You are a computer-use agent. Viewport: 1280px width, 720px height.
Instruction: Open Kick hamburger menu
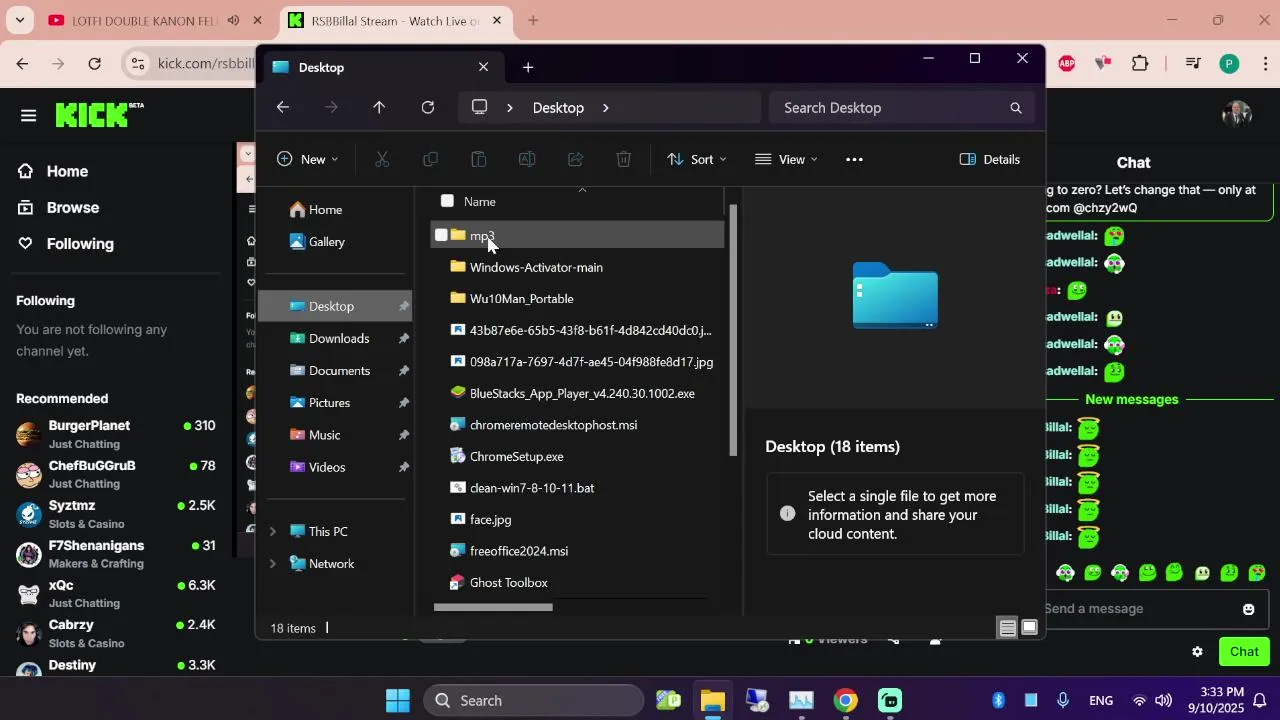click(28, 115)
